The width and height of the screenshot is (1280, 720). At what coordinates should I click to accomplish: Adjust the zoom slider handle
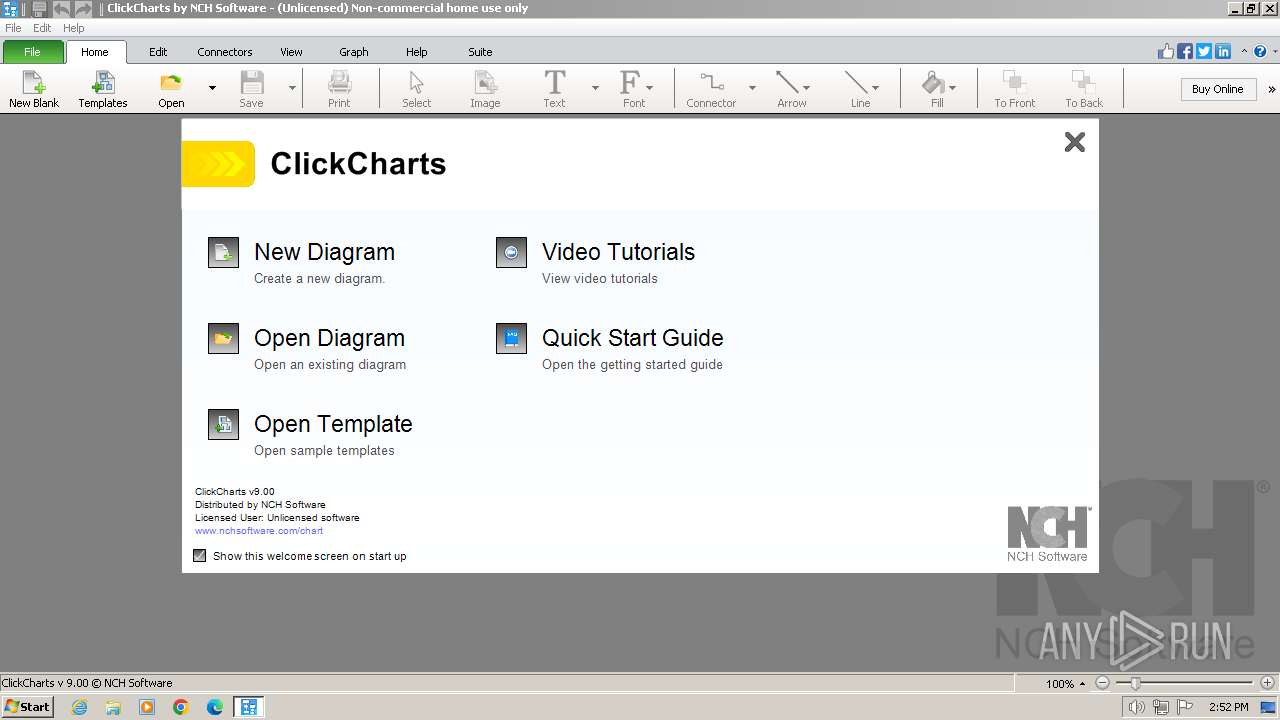click(1135, 683)
